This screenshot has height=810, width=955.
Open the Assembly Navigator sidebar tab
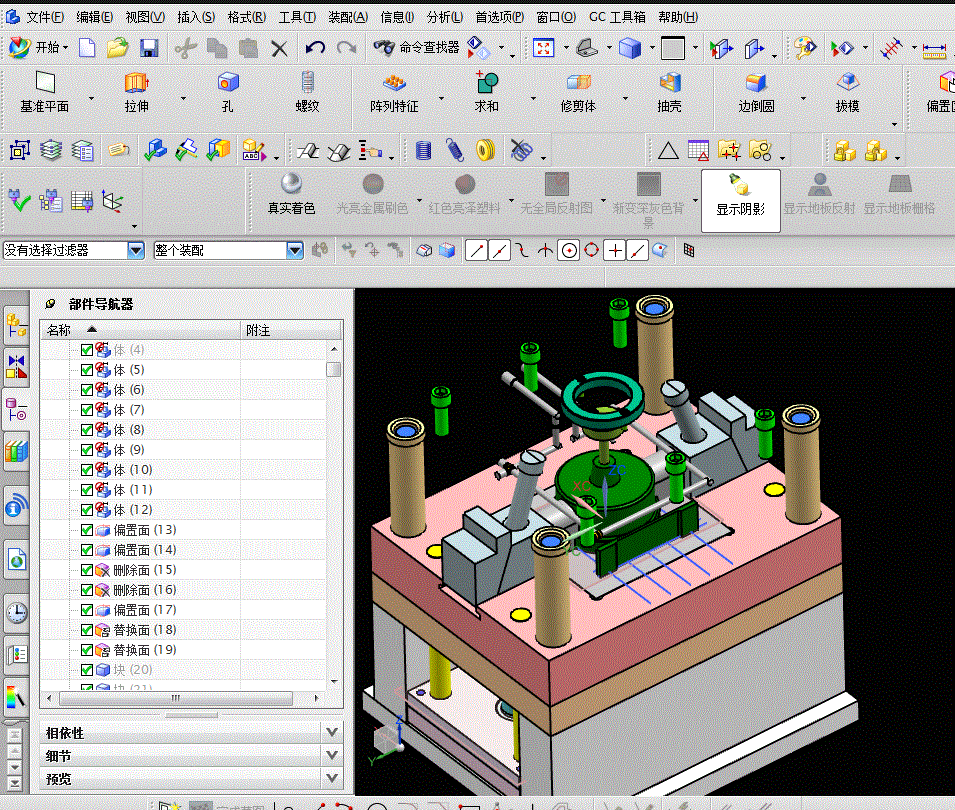click(x=16, y=325)
